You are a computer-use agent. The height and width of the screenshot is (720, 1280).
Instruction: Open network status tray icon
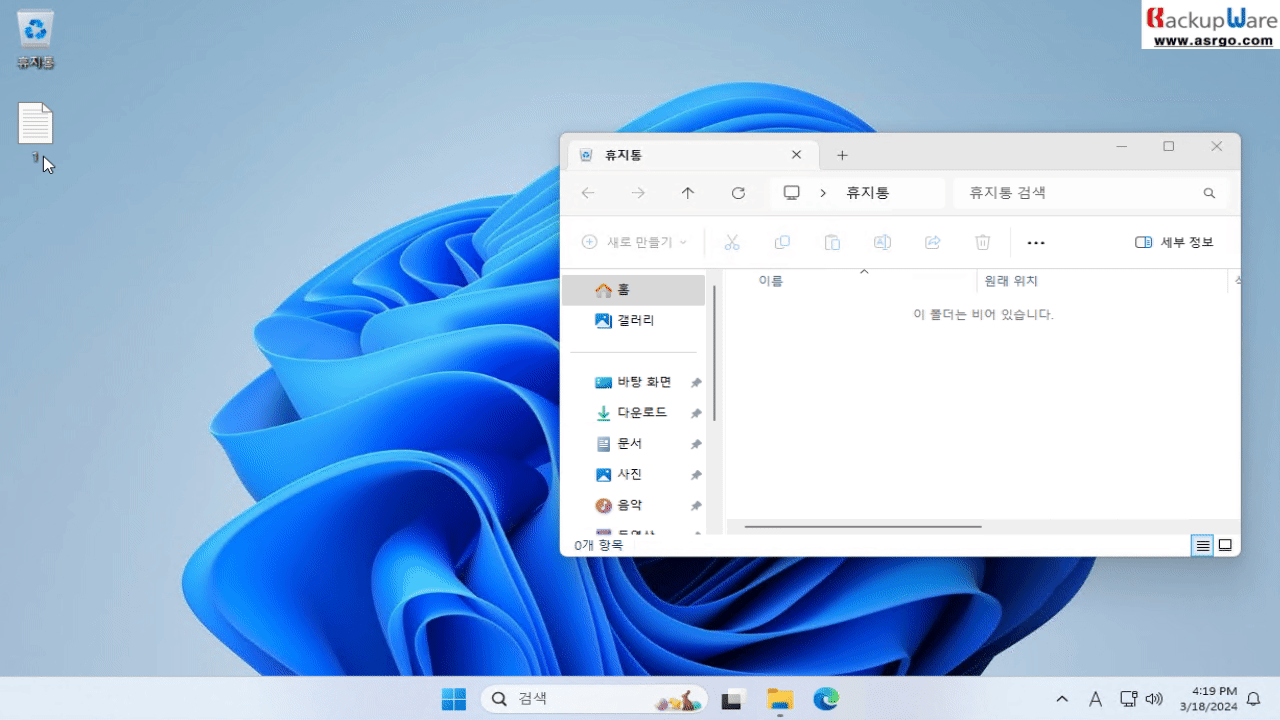(1128, 699)
